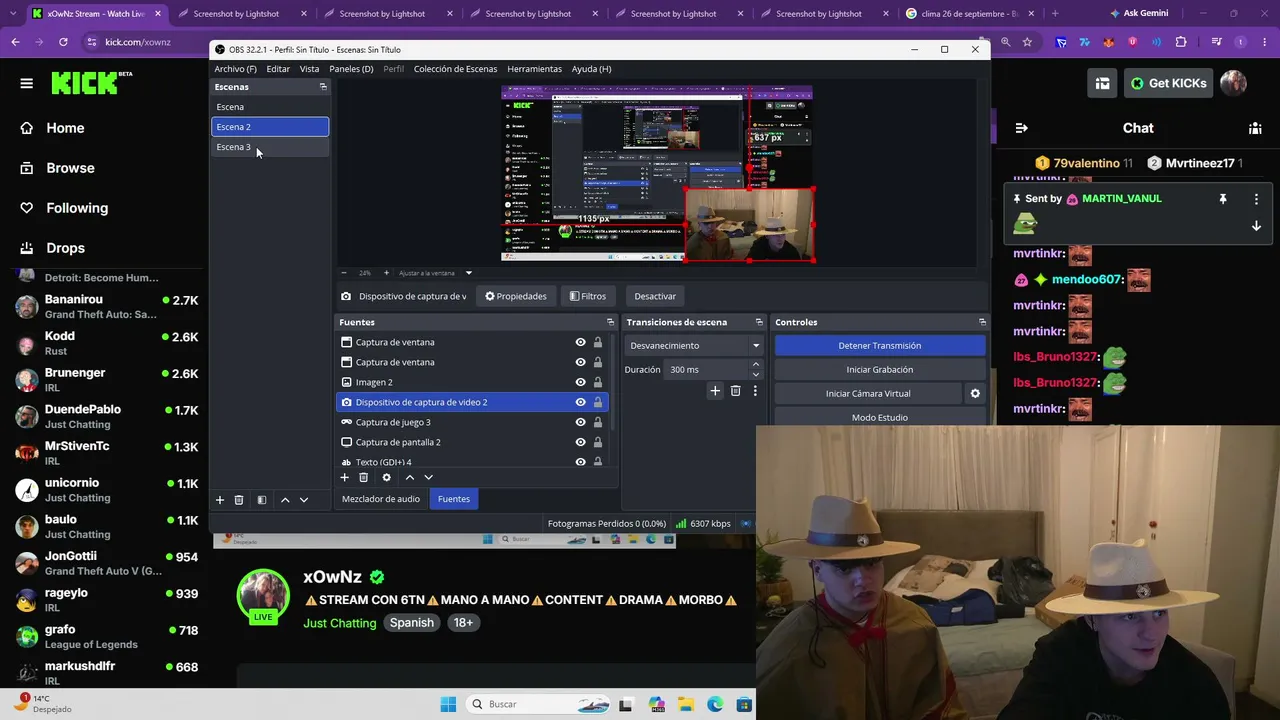Undock the Transiciones de escena panel

point(759,322)
